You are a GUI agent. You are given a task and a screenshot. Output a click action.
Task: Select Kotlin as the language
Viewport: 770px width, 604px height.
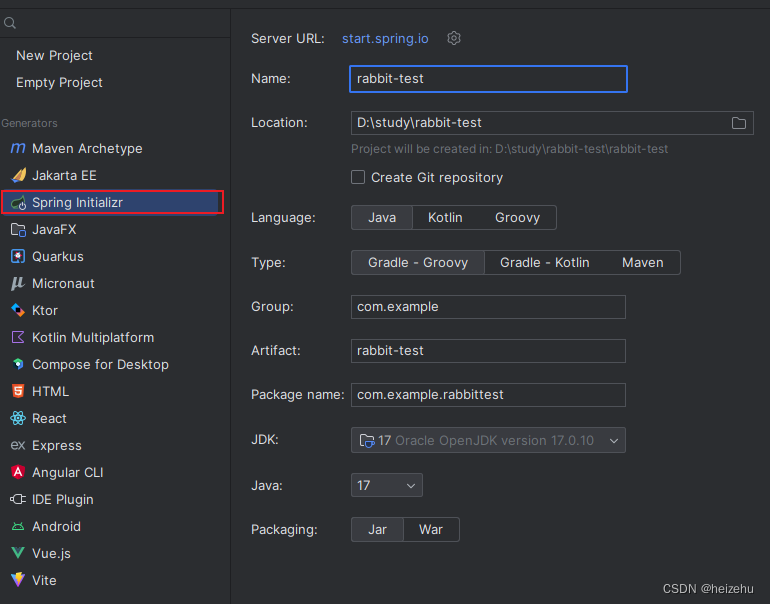pos(445,218)
